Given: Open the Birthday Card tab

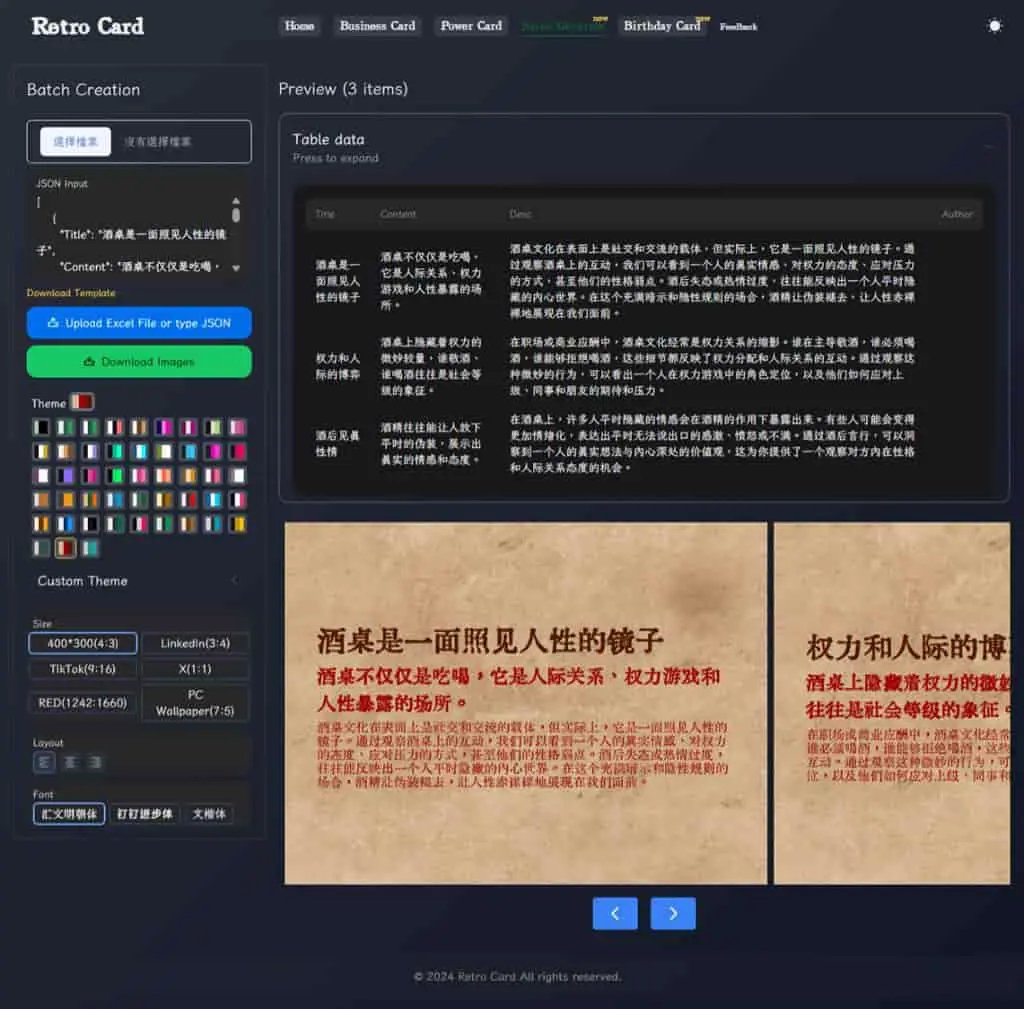Looking at the screenshot, I should point(662,26).
